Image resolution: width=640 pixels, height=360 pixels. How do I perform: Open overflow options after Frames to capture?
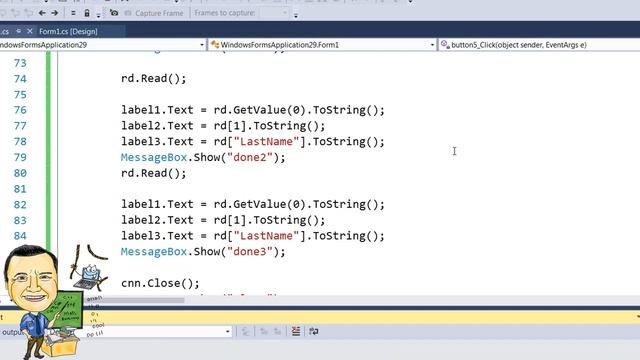pyautogui.click(x=296, y=16)
